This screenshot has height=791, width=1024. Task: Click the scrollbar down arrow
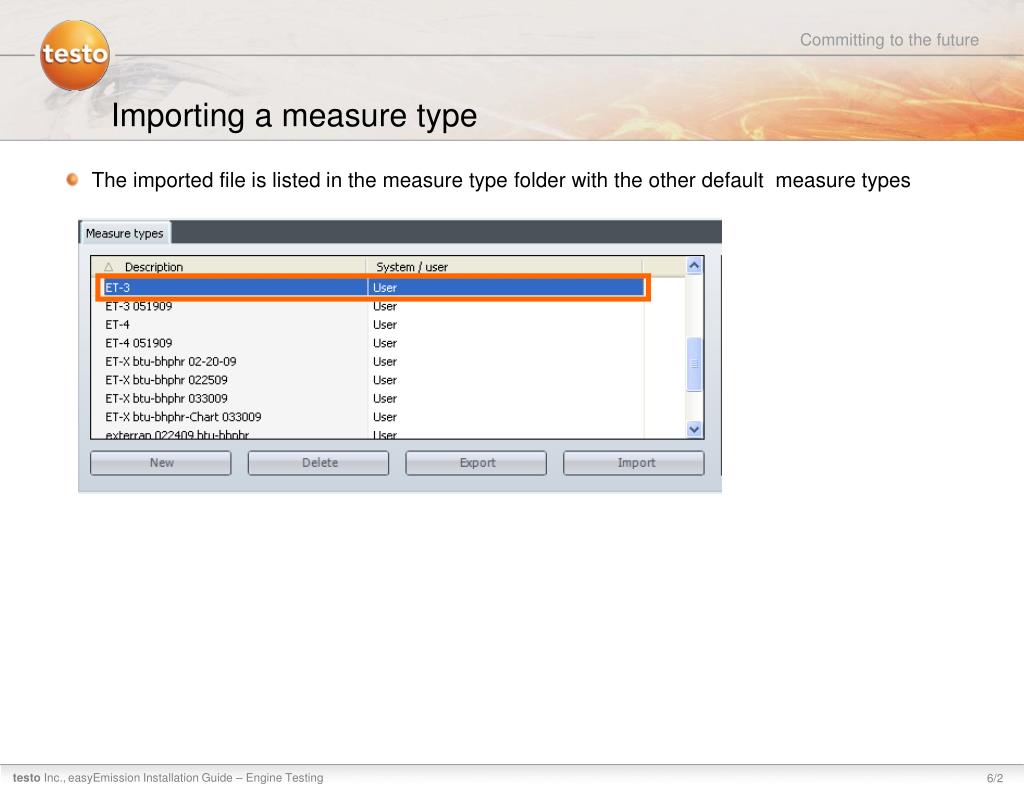tap(694, 429)
